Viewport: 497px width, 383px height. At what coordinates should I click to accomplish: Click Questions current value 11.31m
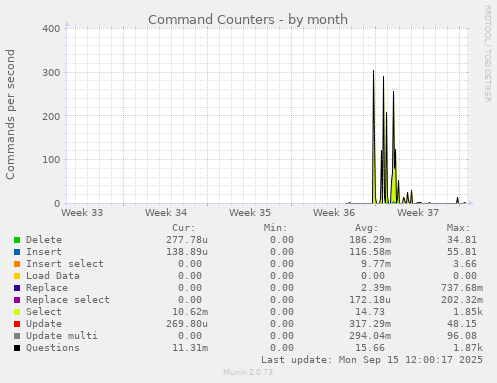click(190, 348)
